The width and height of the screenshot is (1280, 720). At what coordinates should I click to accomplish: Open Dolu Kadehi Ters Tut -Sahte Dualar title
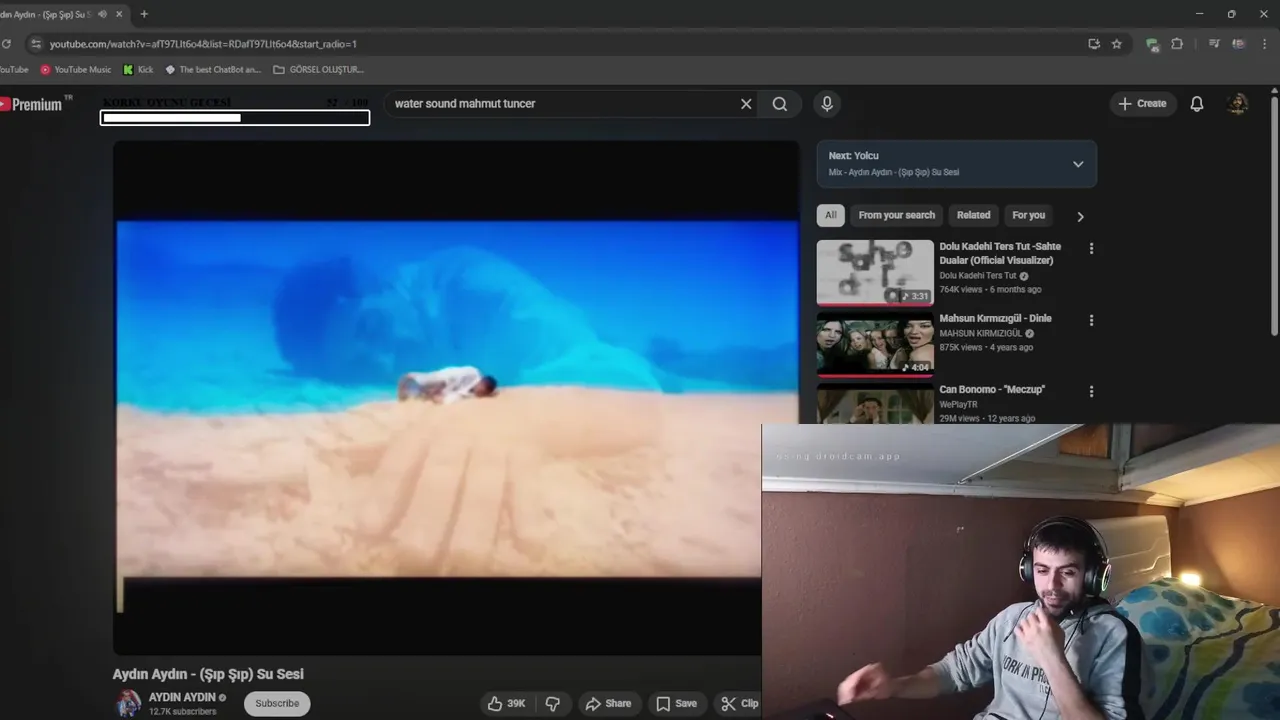pyautogui.click(x=1000, y=253)
